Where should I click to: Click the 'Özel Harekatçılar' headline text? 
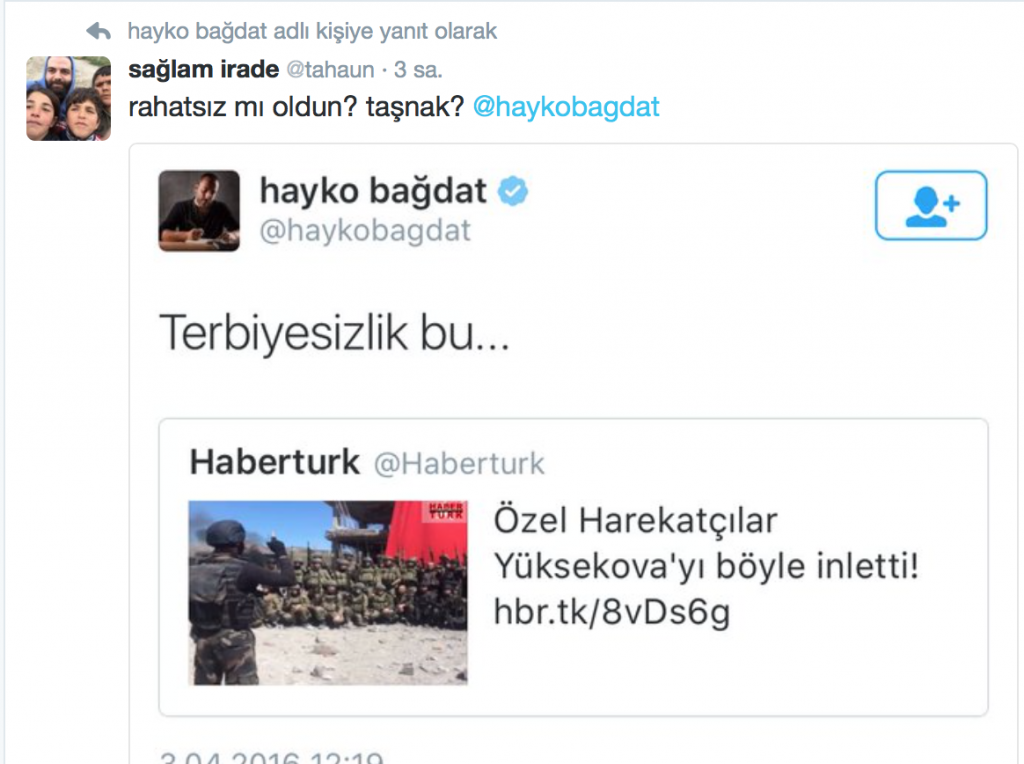(635, 520)
